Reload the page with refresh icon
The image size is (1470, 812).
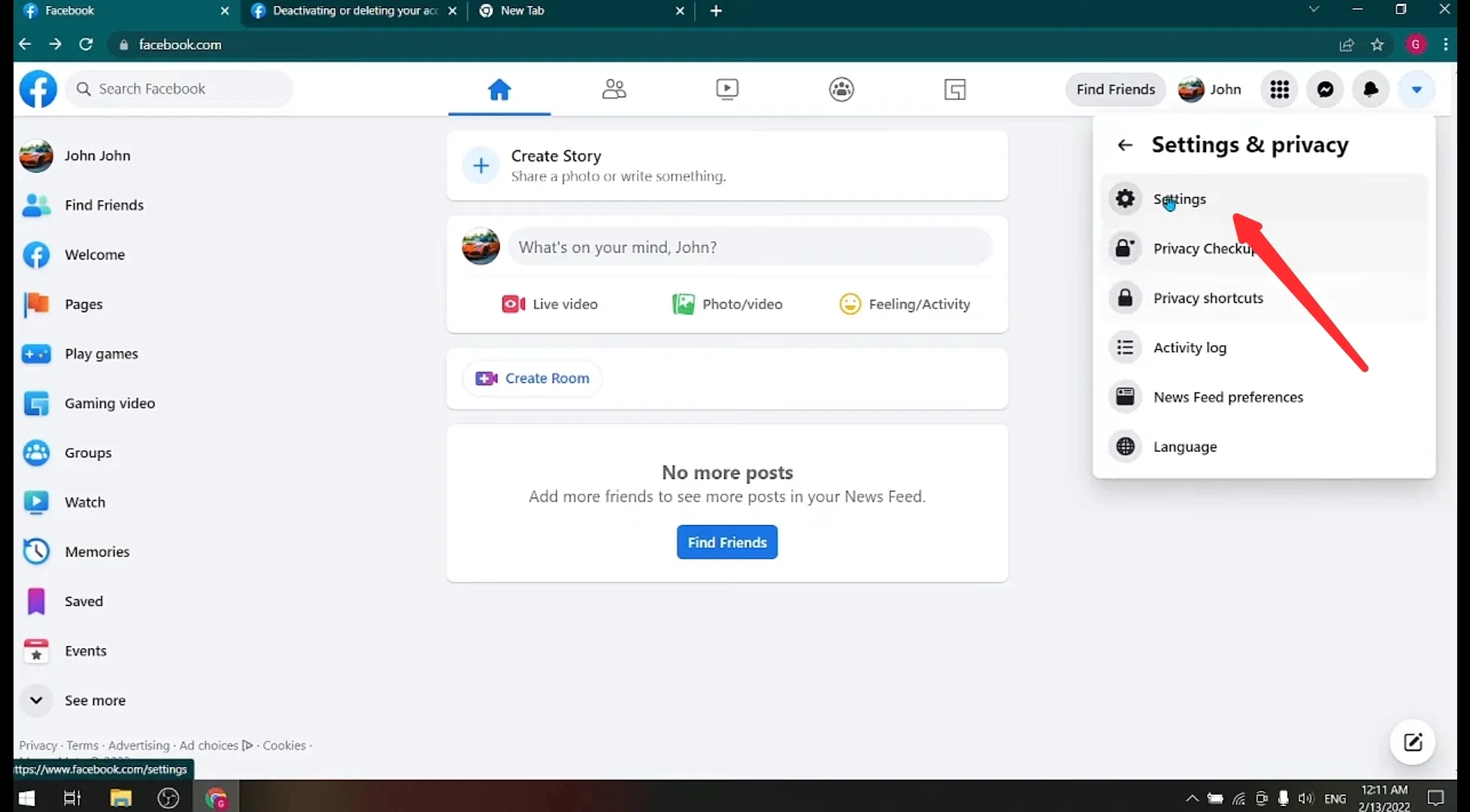click(x=86, y=44)
